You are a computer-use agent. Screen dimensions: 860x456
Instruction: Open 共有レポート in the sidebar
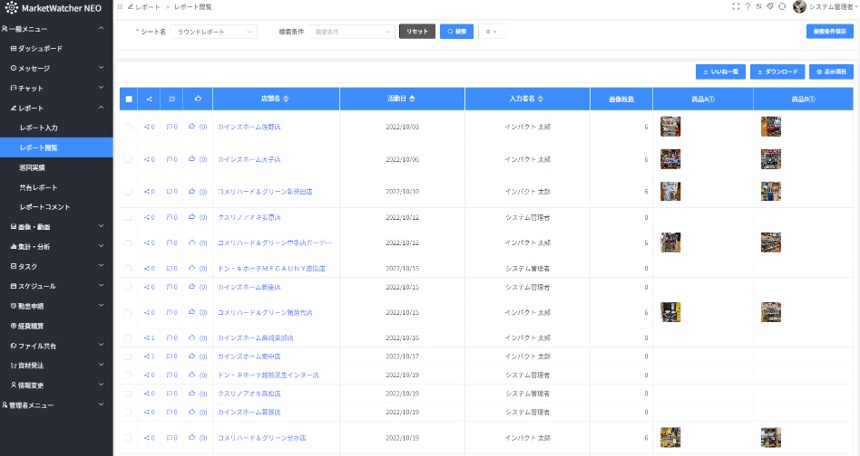click(x=56, y=187)
